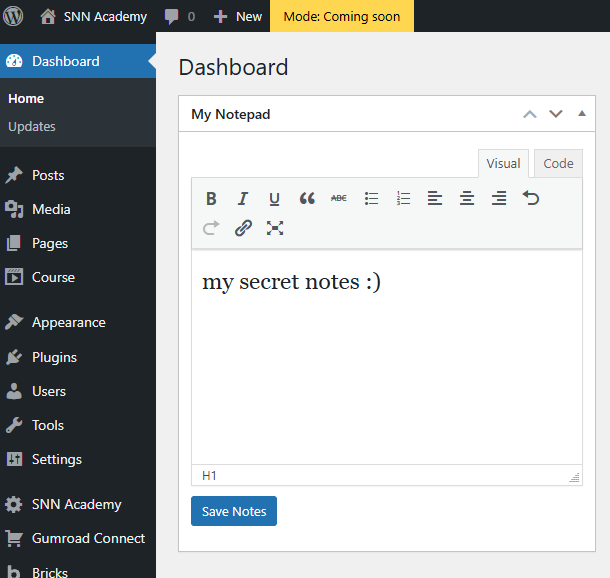Insert a blockquote in notepad

coord(307,198)
